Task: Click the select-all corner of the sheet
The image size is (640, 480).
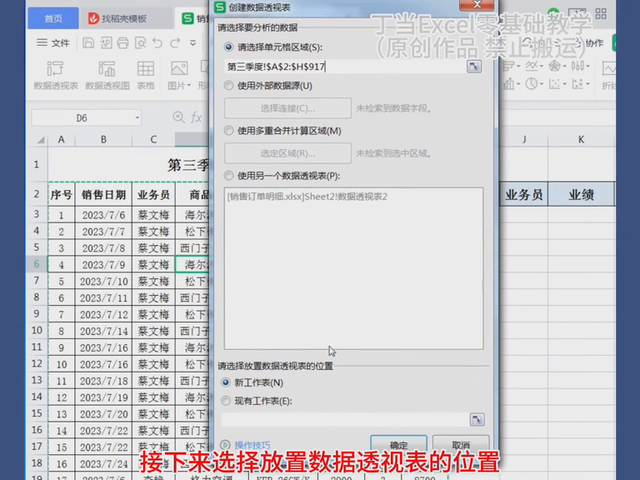Action: [40, 140]
